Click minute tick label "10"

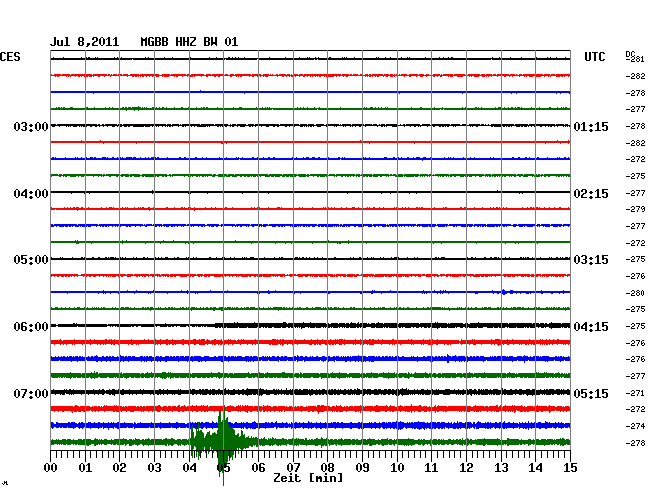click(x=397, y=468)
